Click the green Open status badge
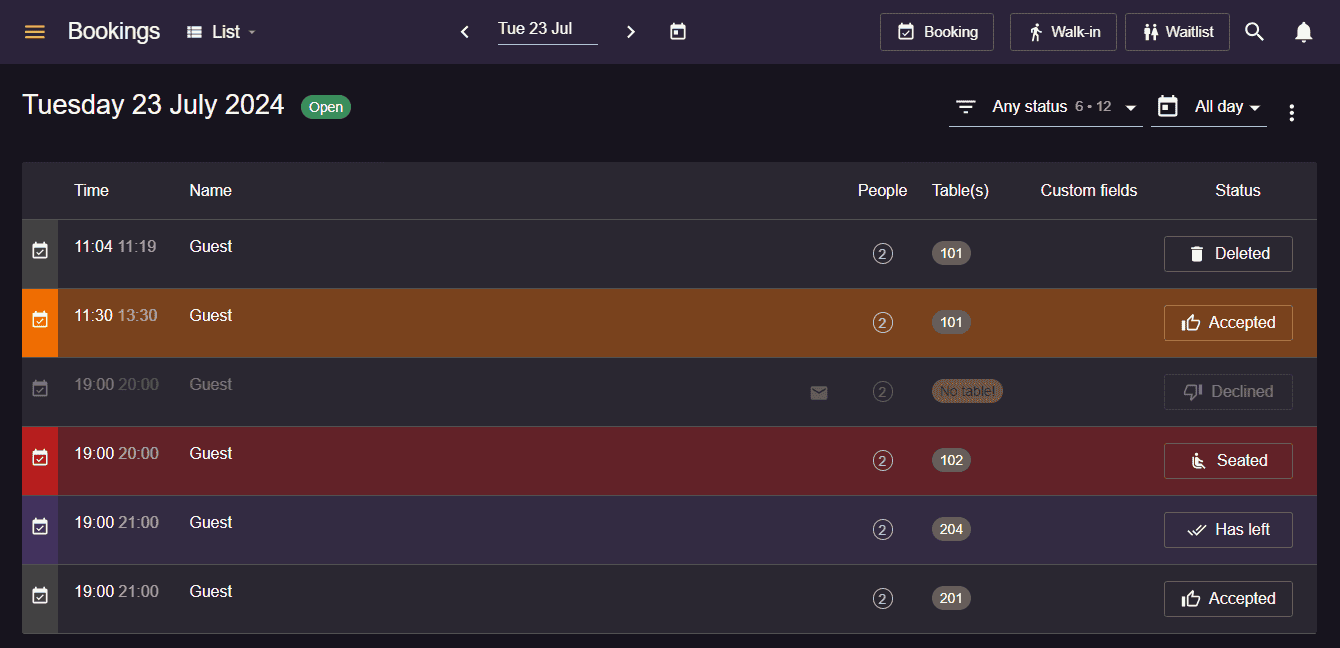1340x648 pixels. pos(325,106)
